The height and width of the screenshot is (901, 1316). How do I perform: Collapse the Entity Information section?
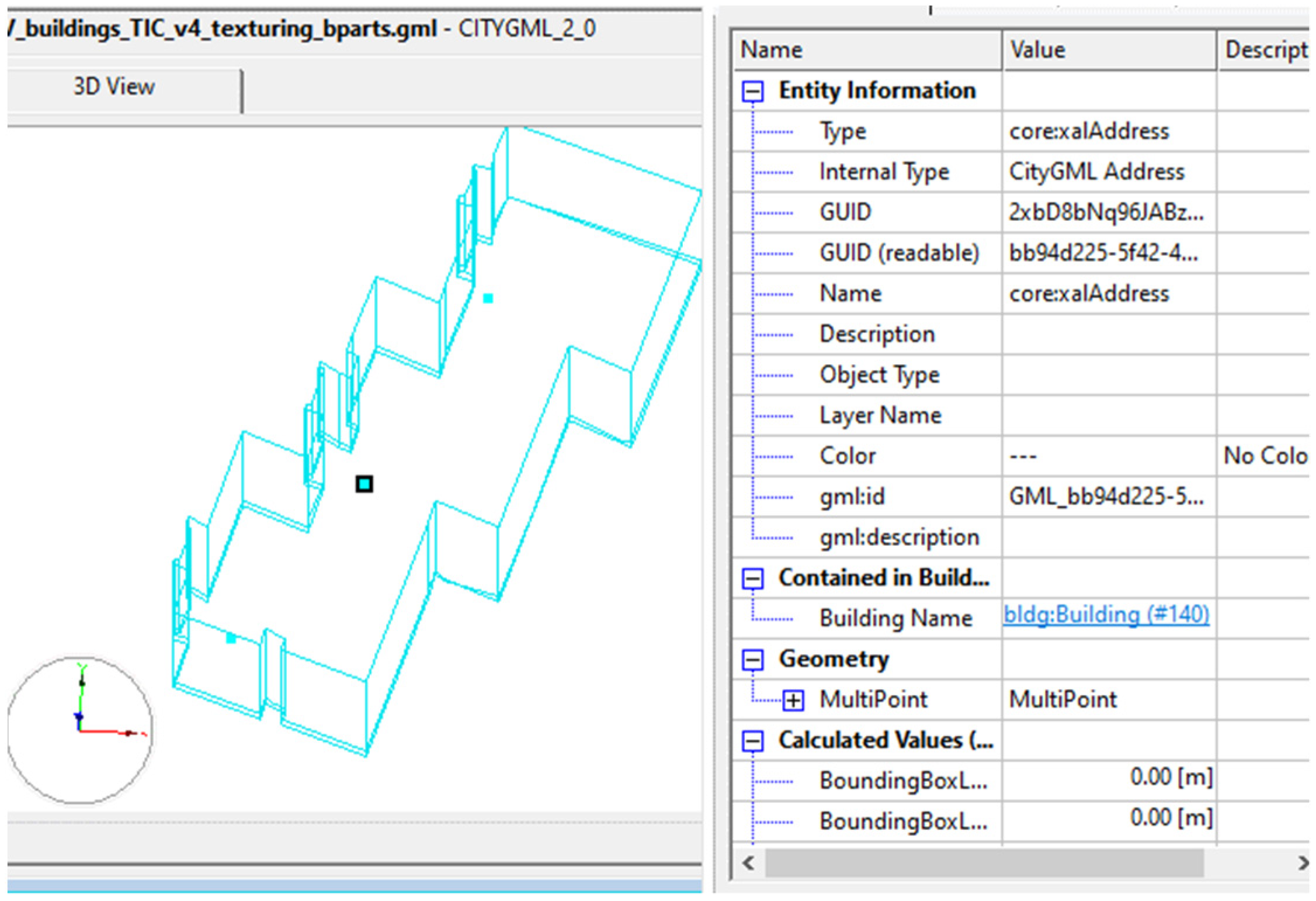[x=752, y=91]
